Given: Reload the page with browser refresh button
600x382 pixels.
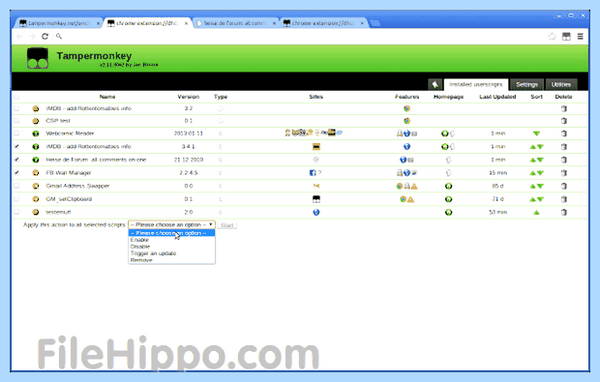Looking at the screenshot, I should (x=45, y=36).
